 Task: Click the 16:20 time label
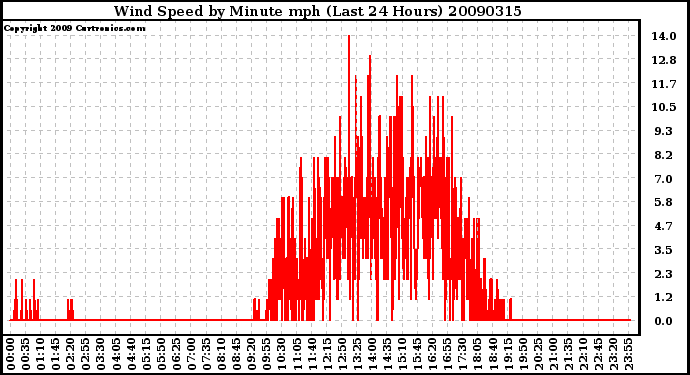pos(432,354)
